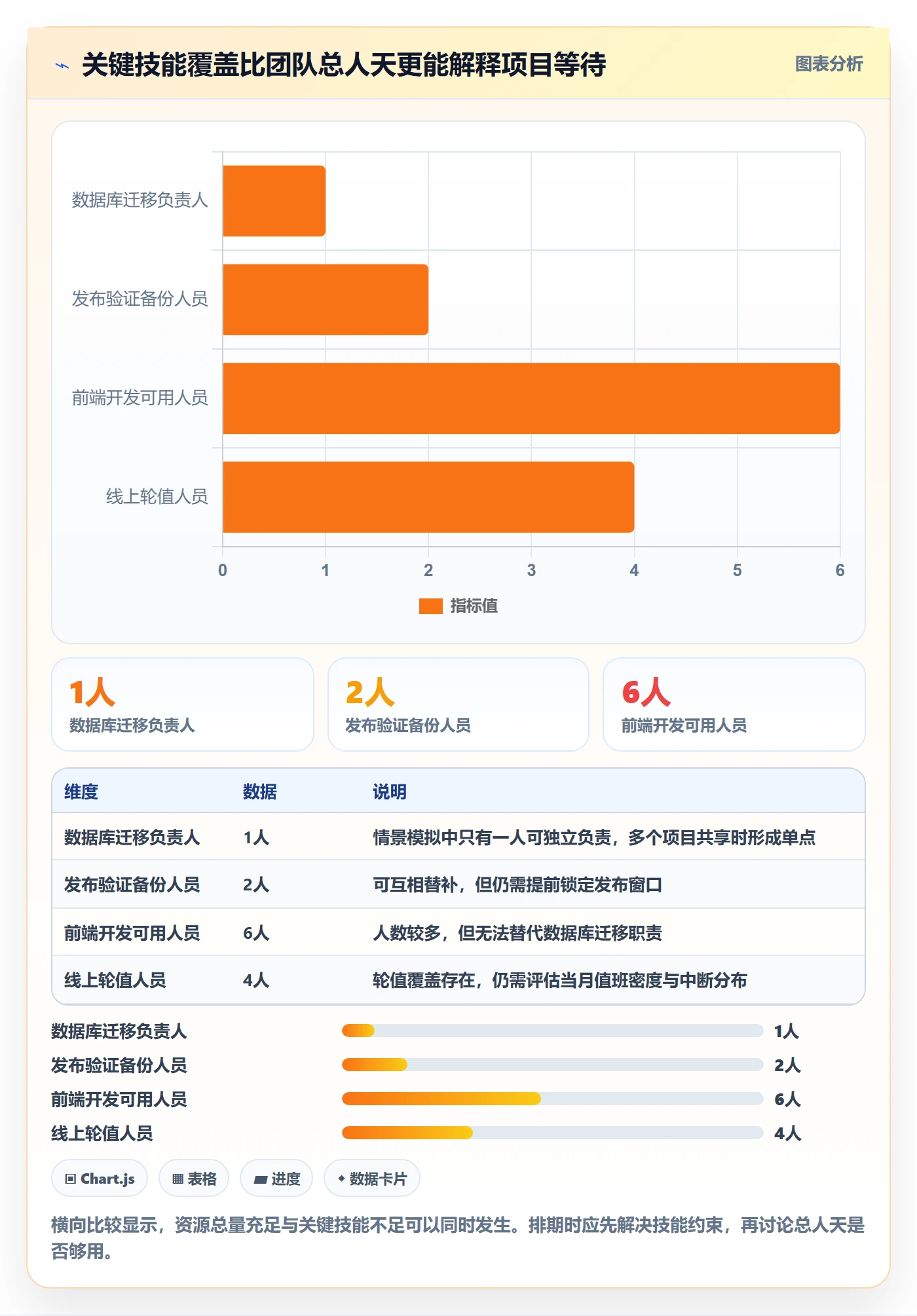Click description 人数较多，但无法替代数据库迁移职责
The image size is (917, 1316).
[x=517, y=933]
